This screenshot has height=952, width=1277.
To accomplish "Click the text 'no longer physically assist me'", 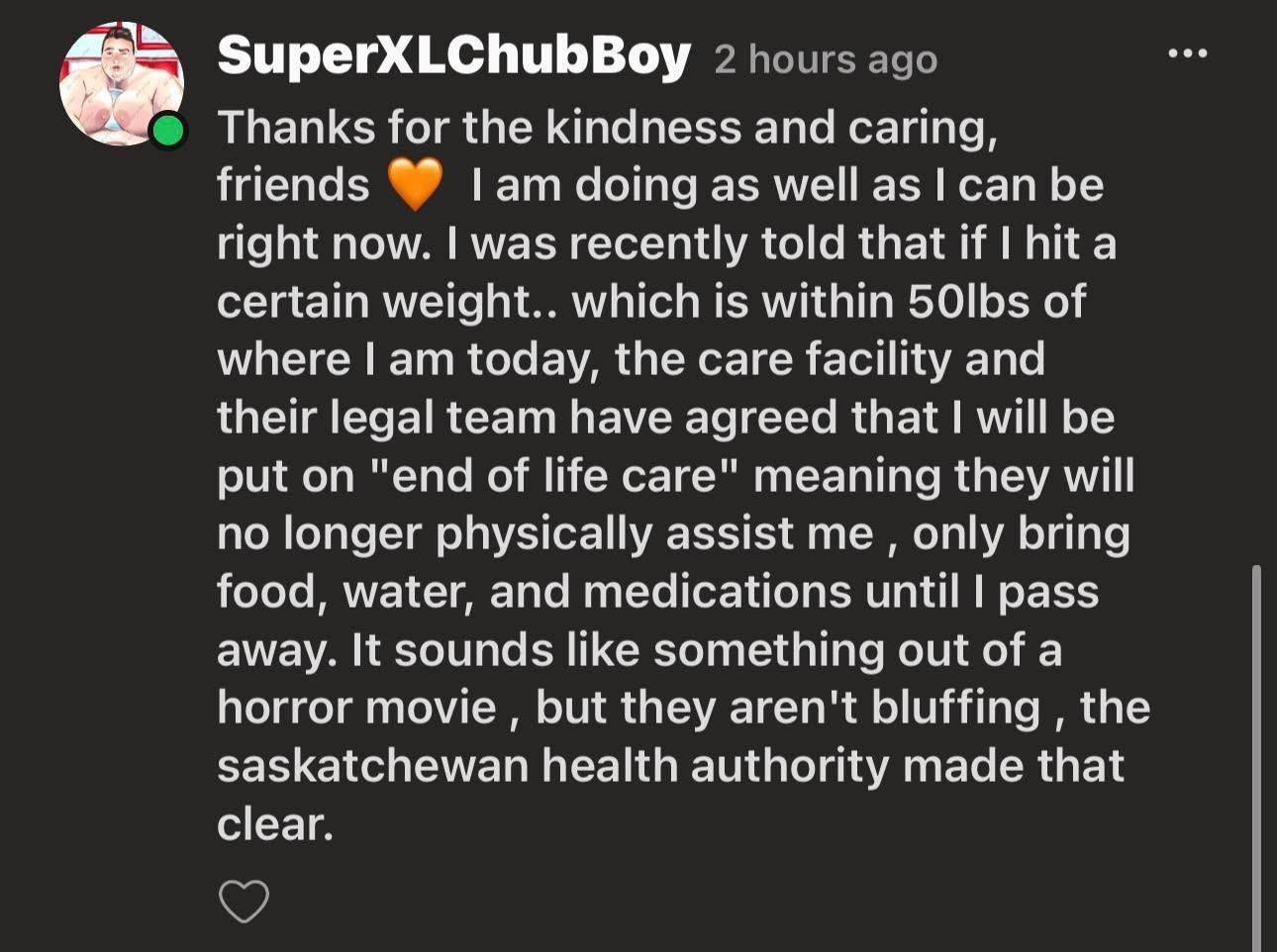I will tap(545, 534).
